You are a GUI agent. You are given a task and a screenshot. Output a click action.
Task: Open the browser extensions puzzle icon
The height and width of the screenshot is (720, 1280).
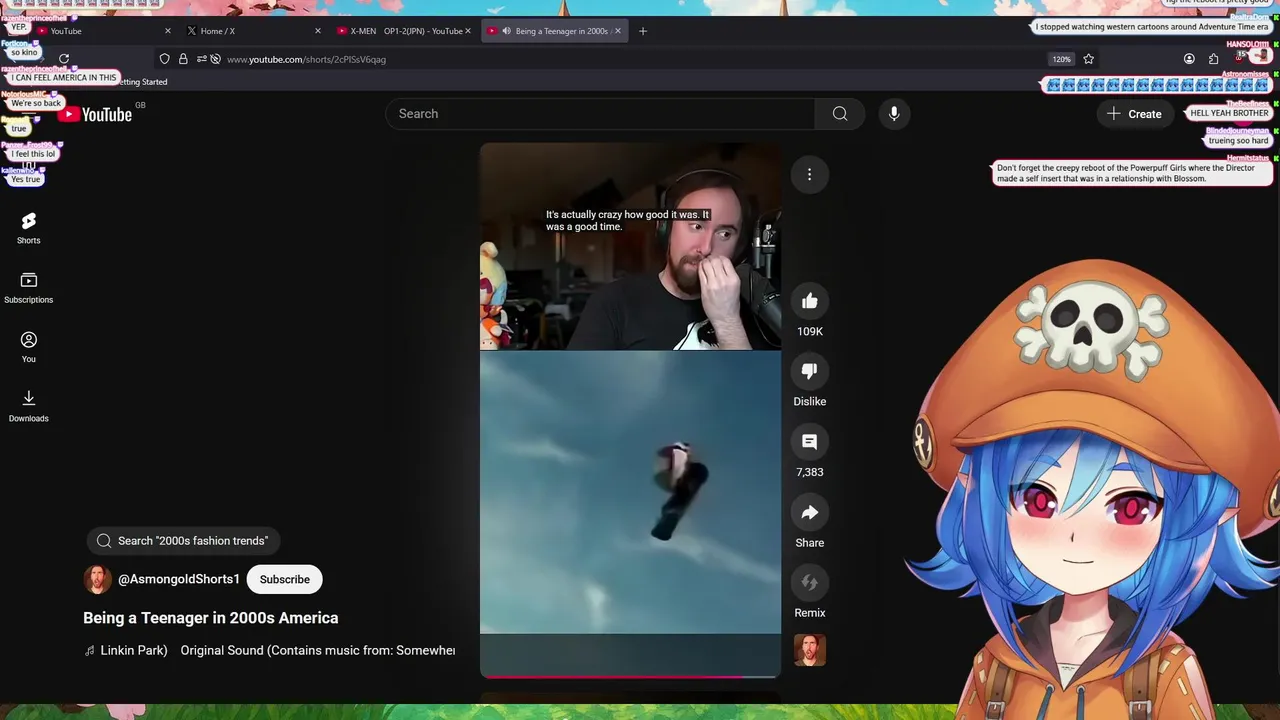tap(1213, 59)
